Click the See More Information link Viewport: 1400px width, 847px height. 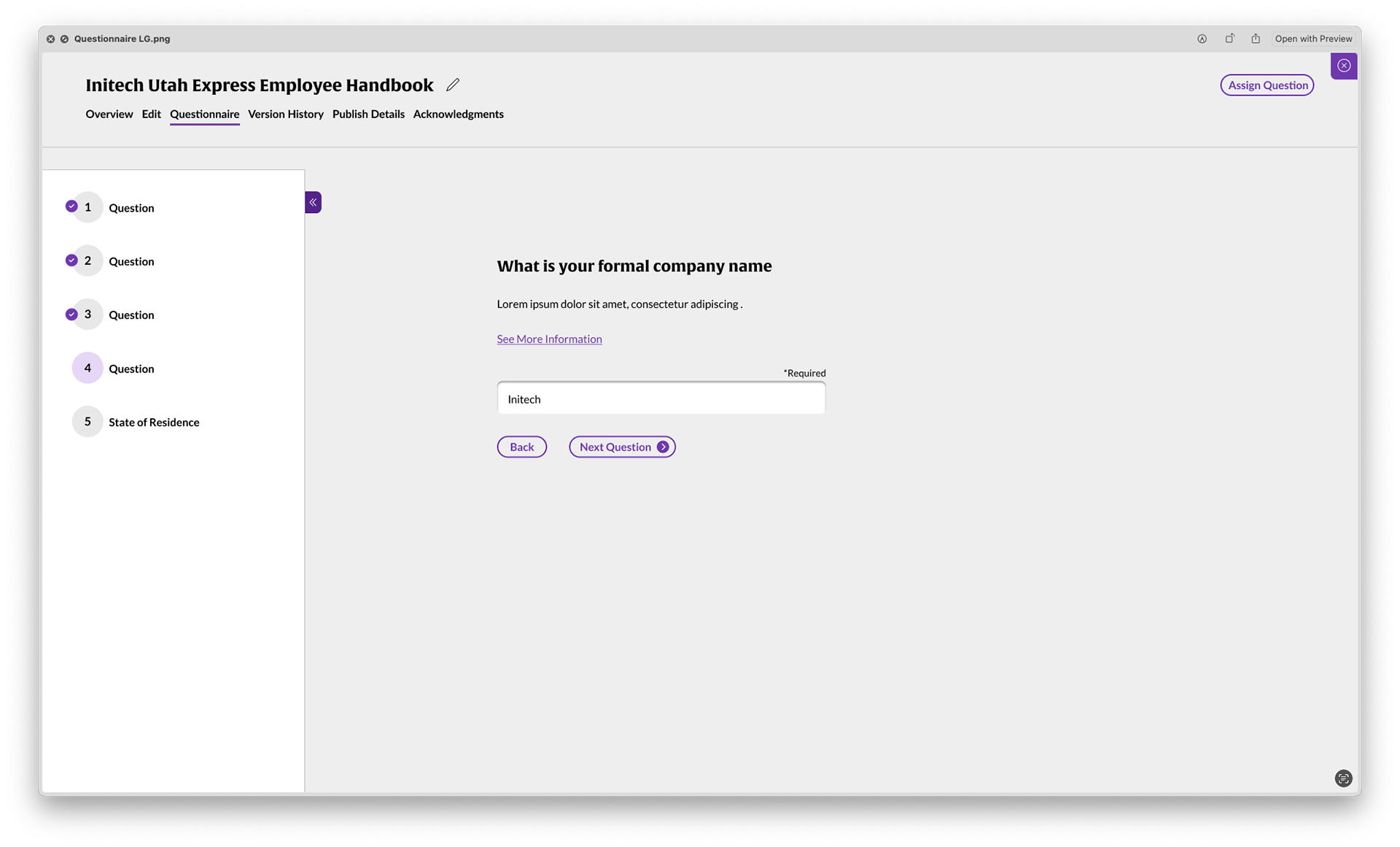tap(549, 339)
